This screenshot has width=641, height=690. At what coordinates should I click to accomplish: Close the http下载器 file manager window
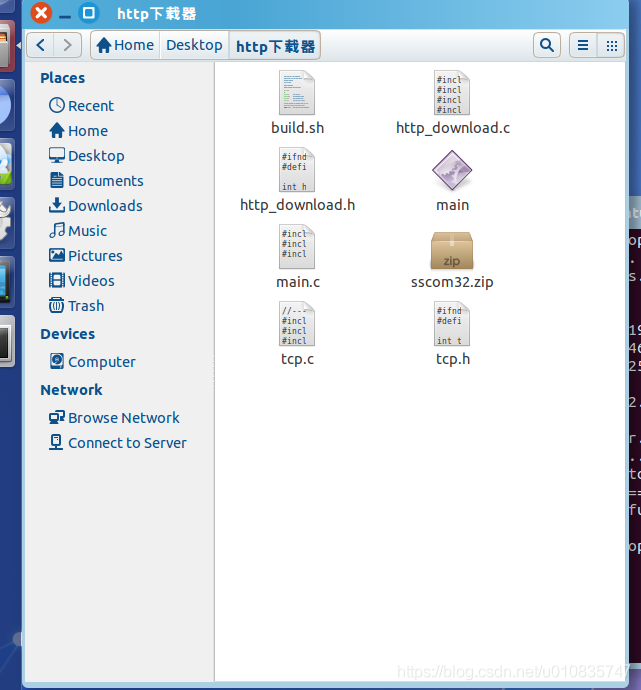pos(41,13)
